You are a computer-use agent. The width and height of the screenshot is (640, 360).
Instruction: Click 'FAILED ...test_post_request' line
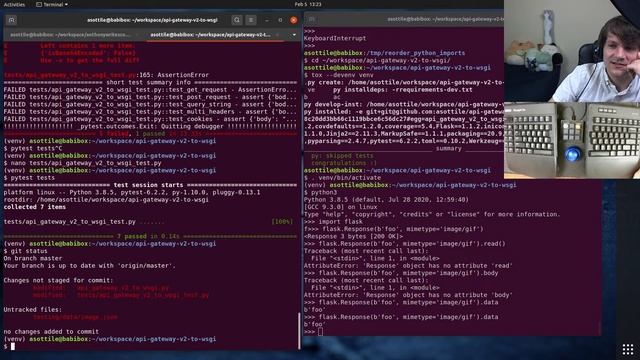(x=150, y=97)
